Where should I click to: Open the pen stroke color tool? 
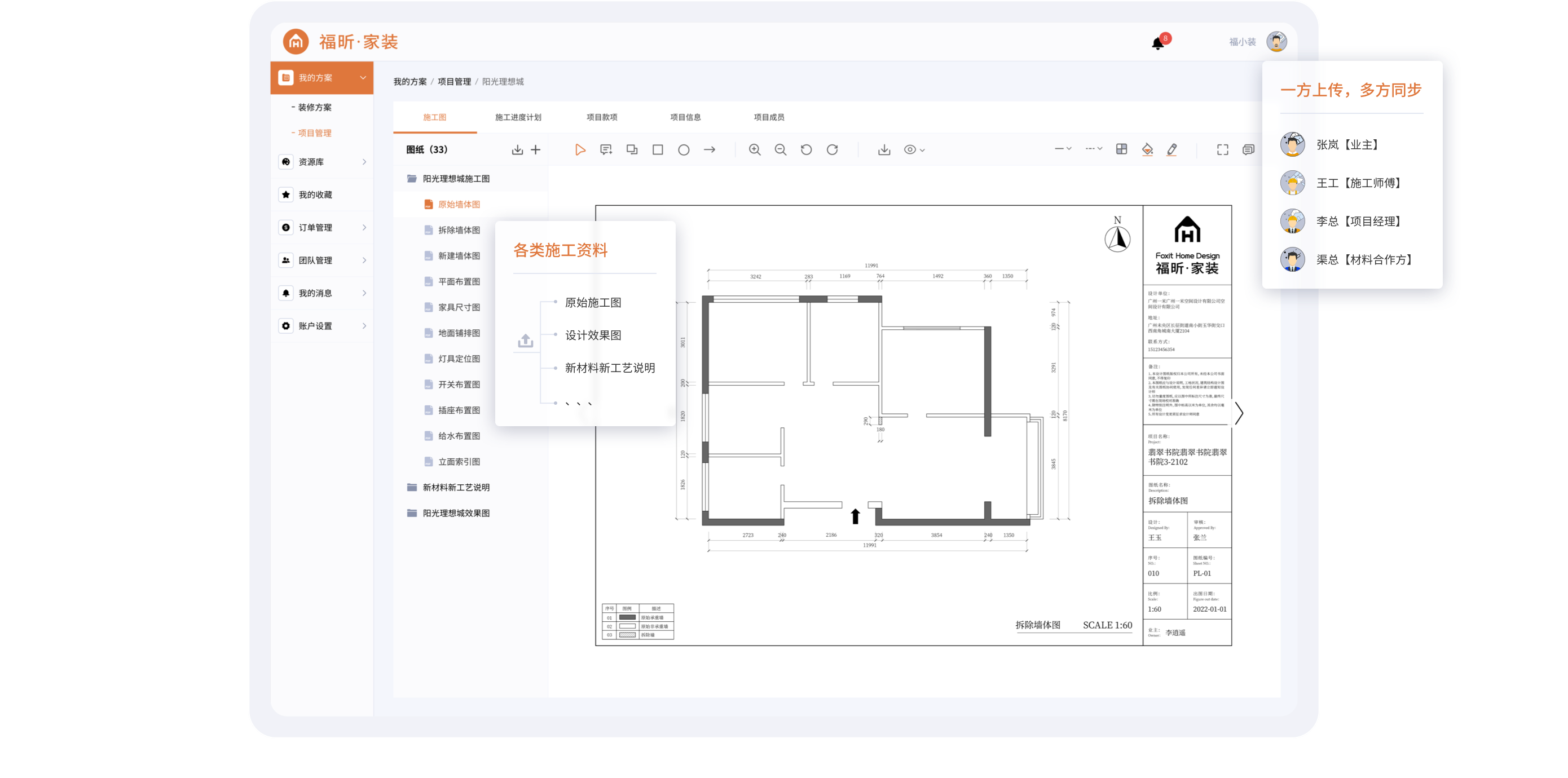pos(1171,149)
